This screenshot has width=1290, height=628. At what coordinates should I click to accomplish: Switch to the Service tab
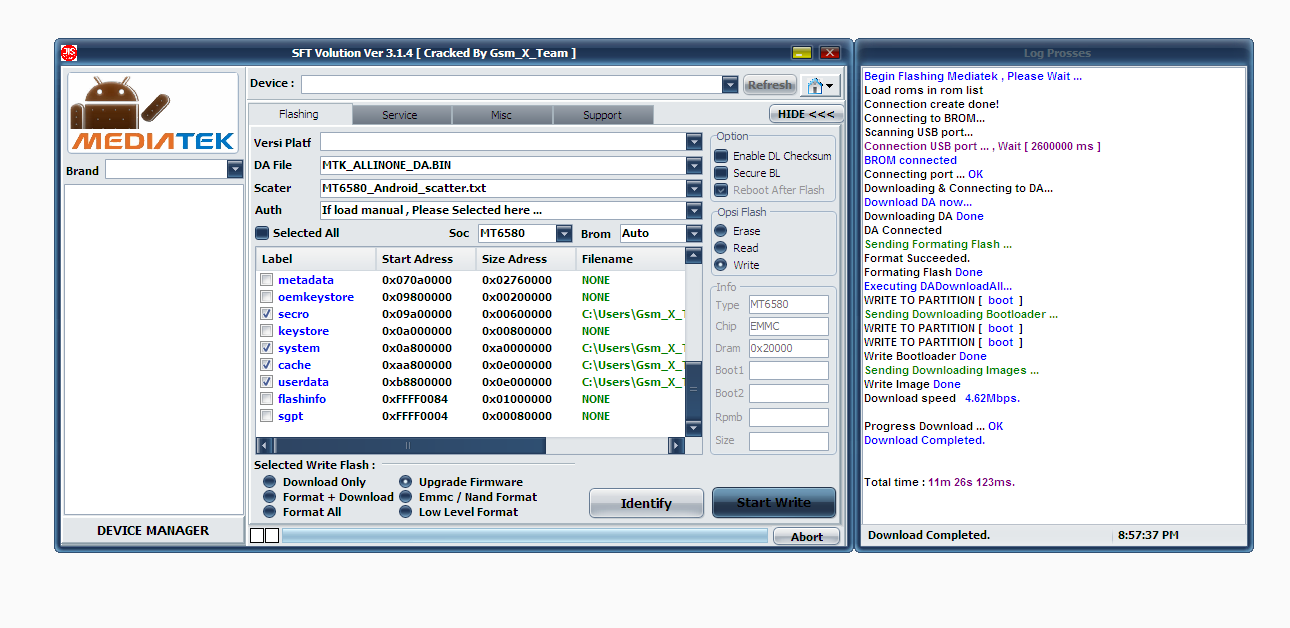tap(400, 115)
